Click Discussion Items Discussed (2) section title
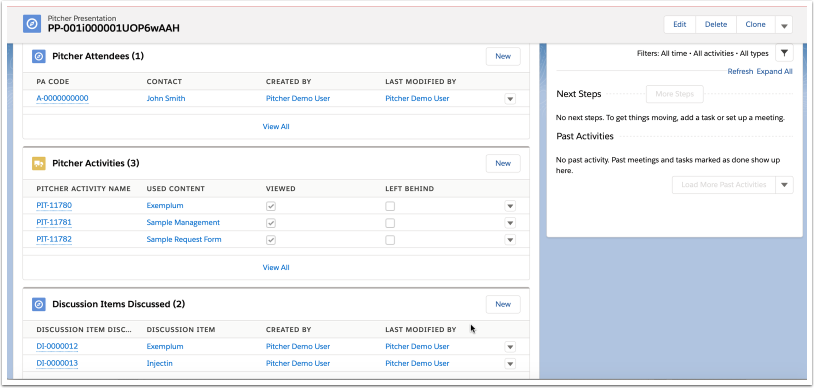Viewport: 814px width, 388px height. tap(119, 304)
